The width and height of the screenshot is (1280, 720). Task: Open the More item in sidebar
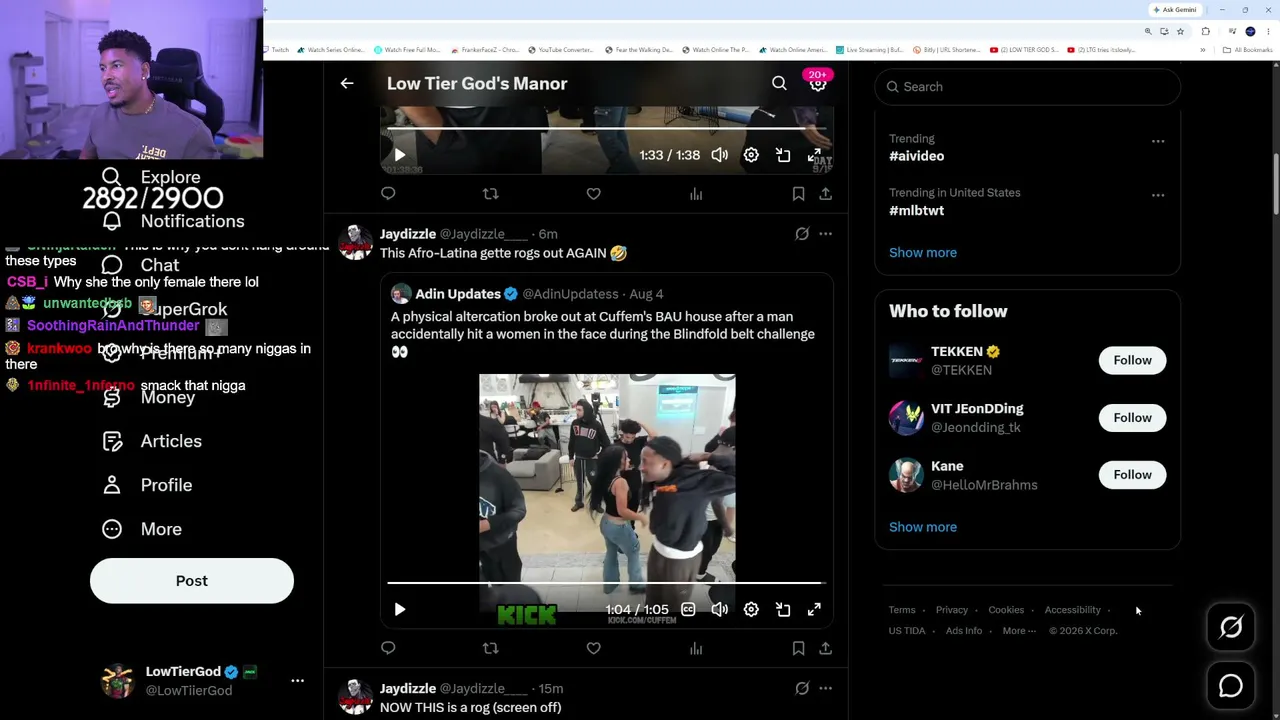[x=141, y=529]
